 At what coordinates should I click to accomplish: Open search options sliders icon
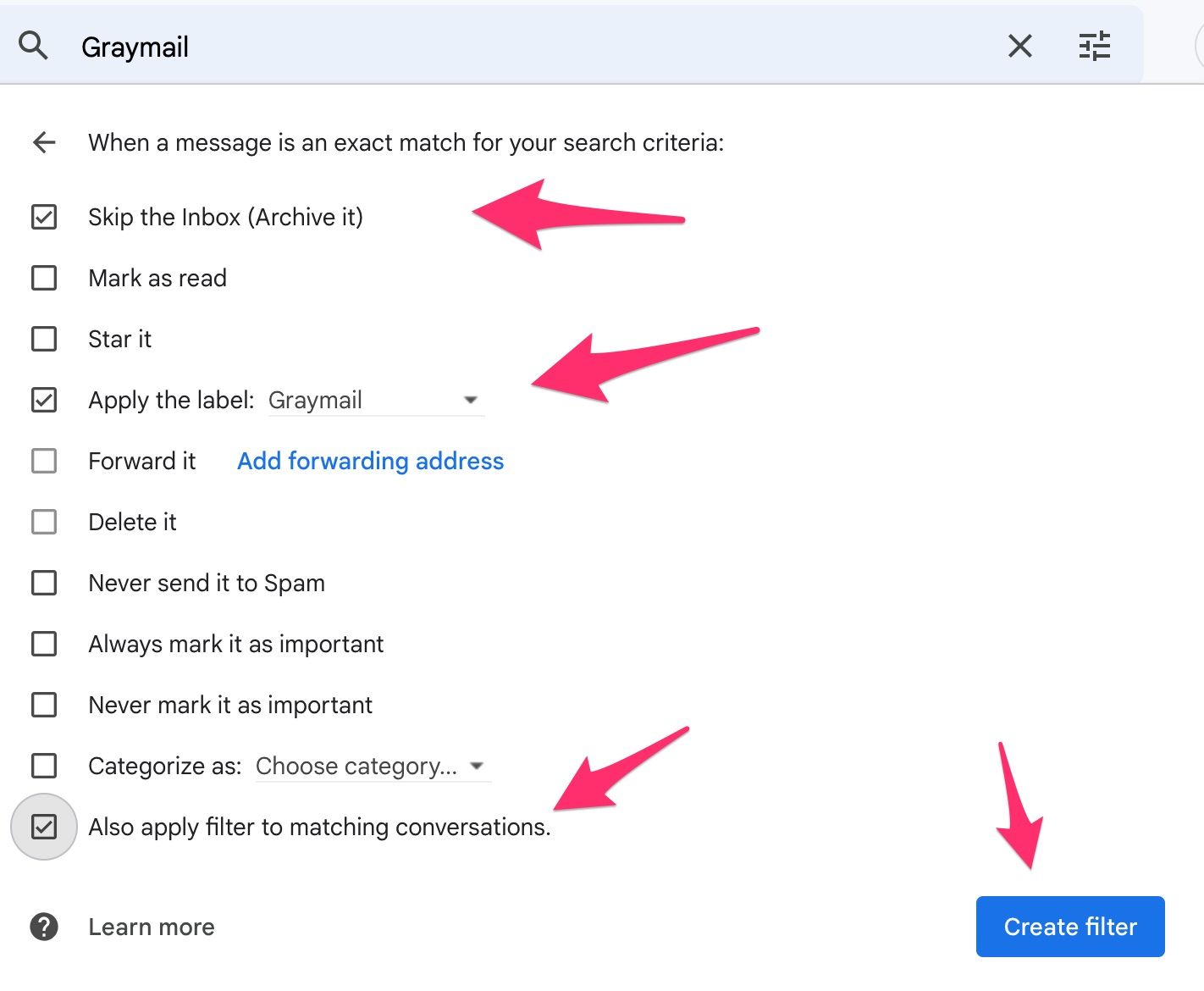point(1095,46)
